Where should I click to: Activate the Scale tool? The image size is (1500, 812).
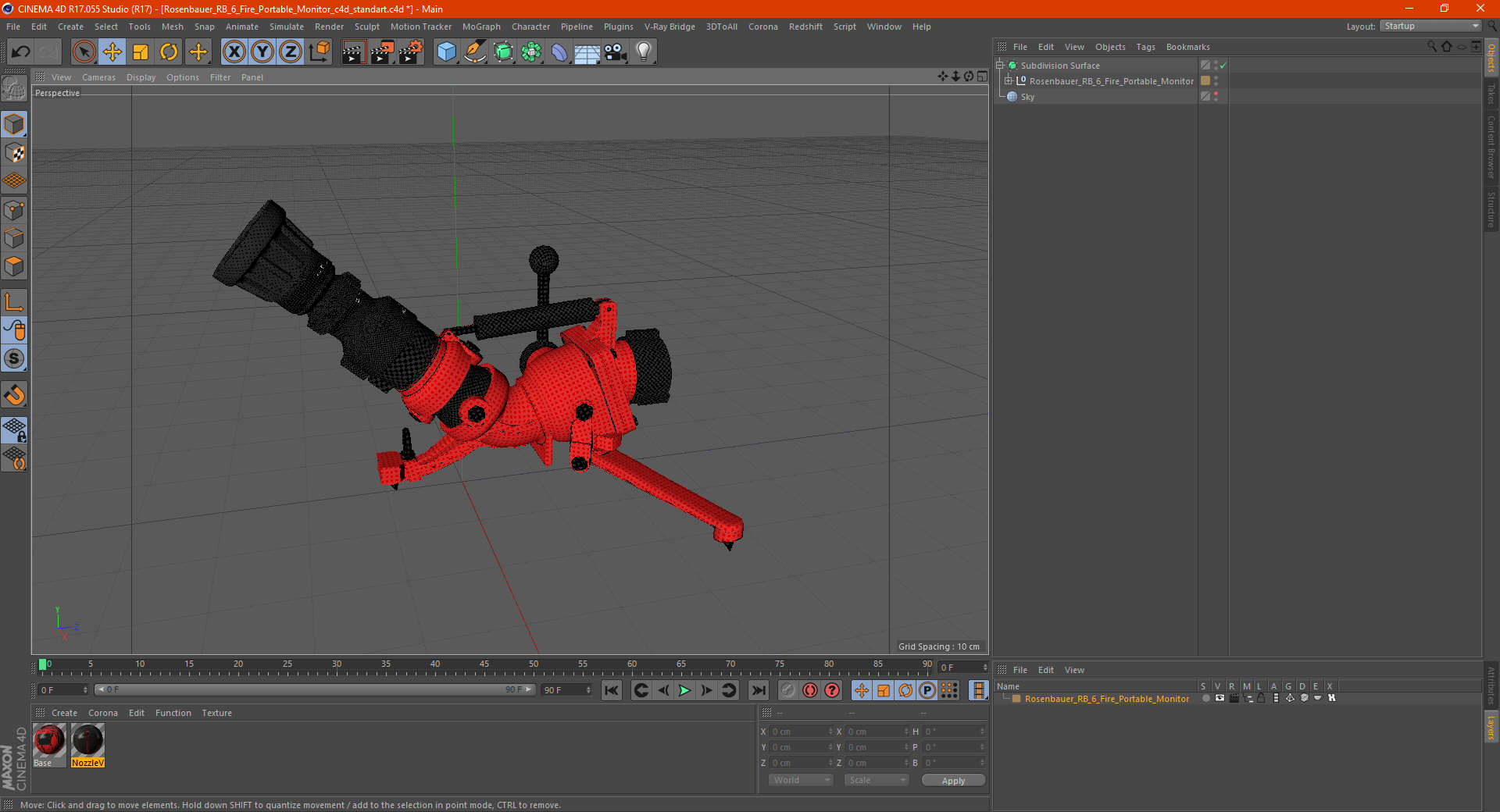(x=141, y=52)
